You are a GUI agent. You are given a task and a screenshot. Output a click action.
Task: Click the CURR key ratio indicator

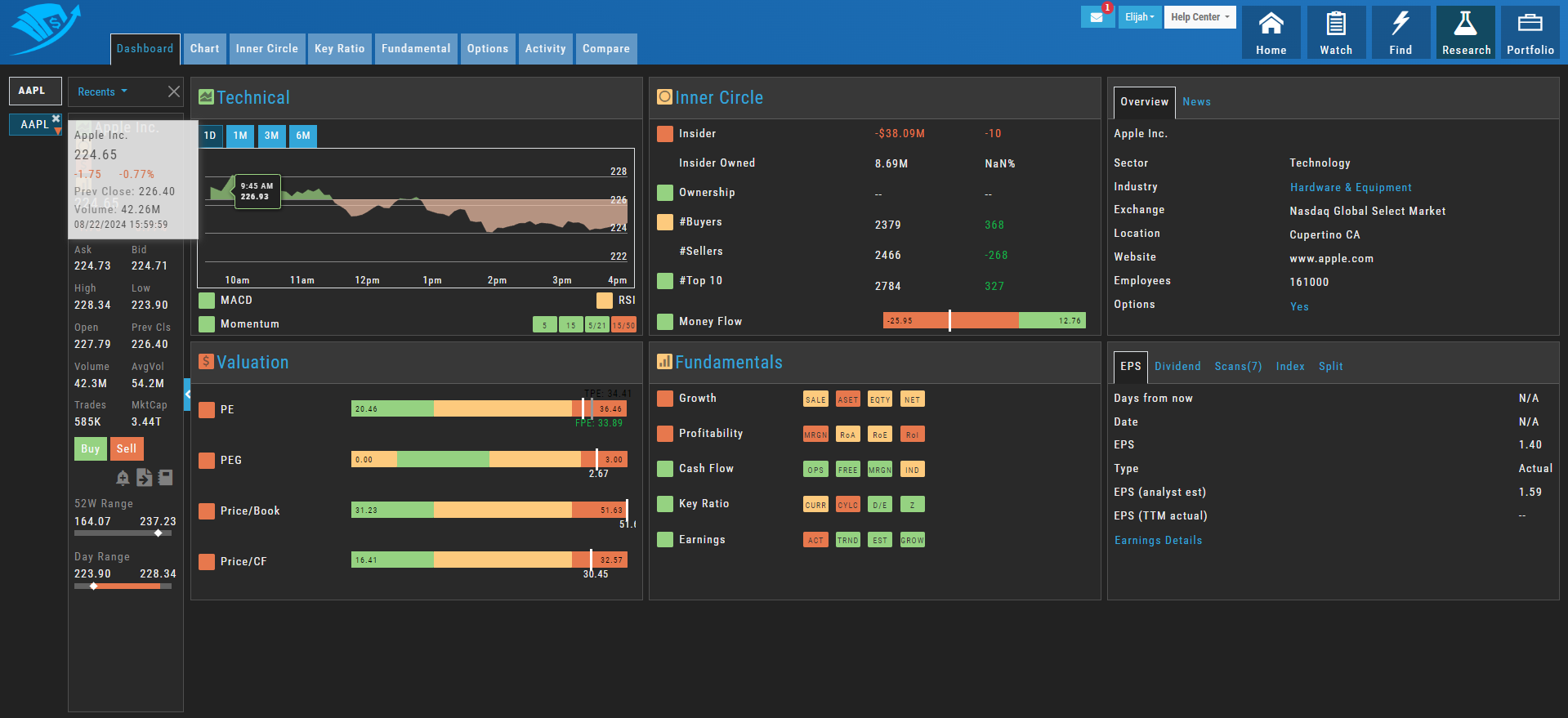pyautogui.click(x=815, y=505)
